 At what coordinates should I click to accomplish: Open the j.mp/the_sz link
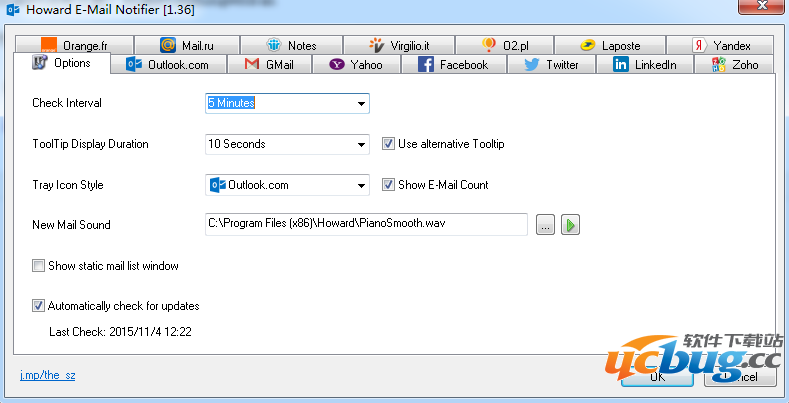click(x=47, y=375)
